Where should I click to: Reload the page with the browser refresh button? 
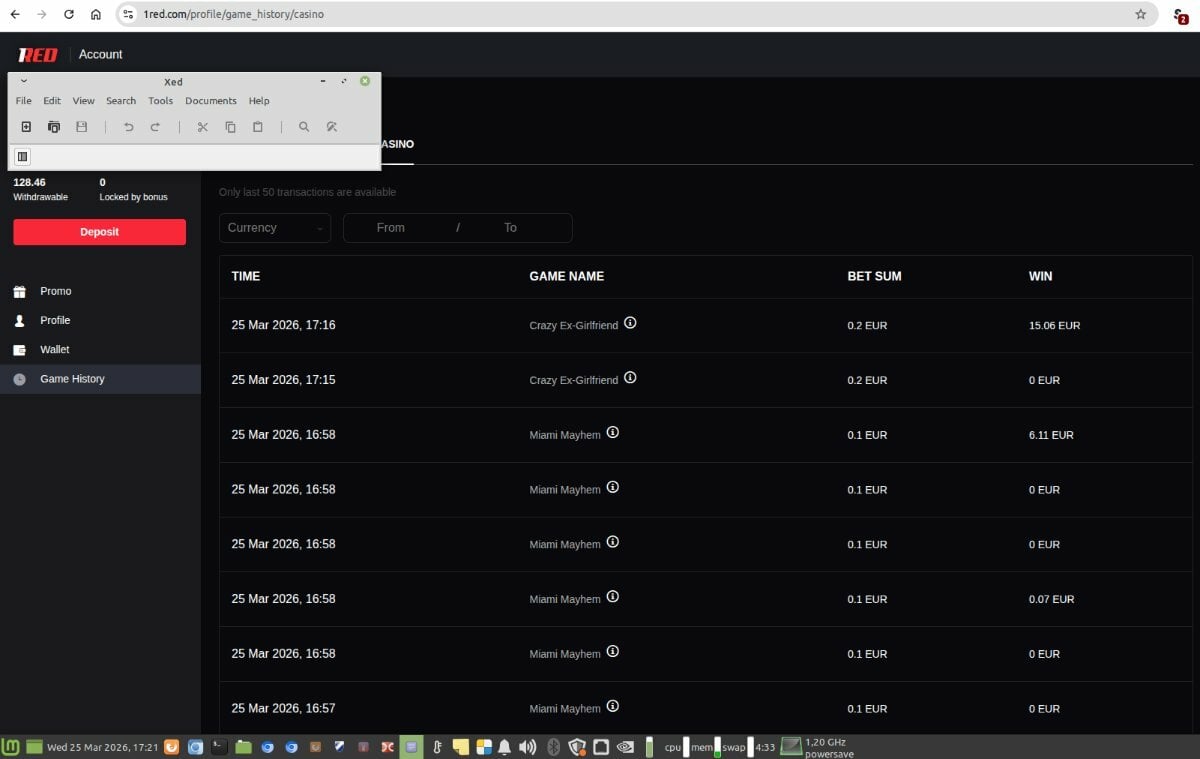click(x=69, y=15)
